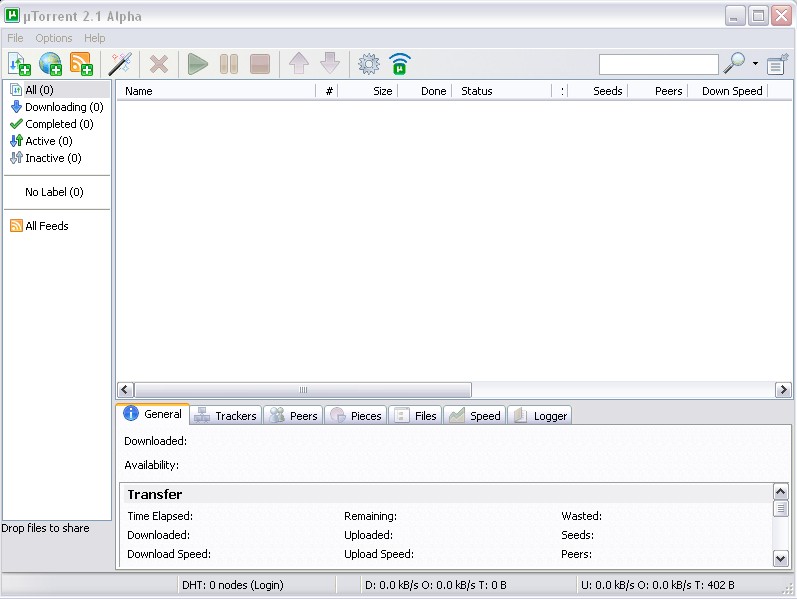Click the Move Down Queue arrow icon
The image size is (797, 599).
click(x=330, y=64)
